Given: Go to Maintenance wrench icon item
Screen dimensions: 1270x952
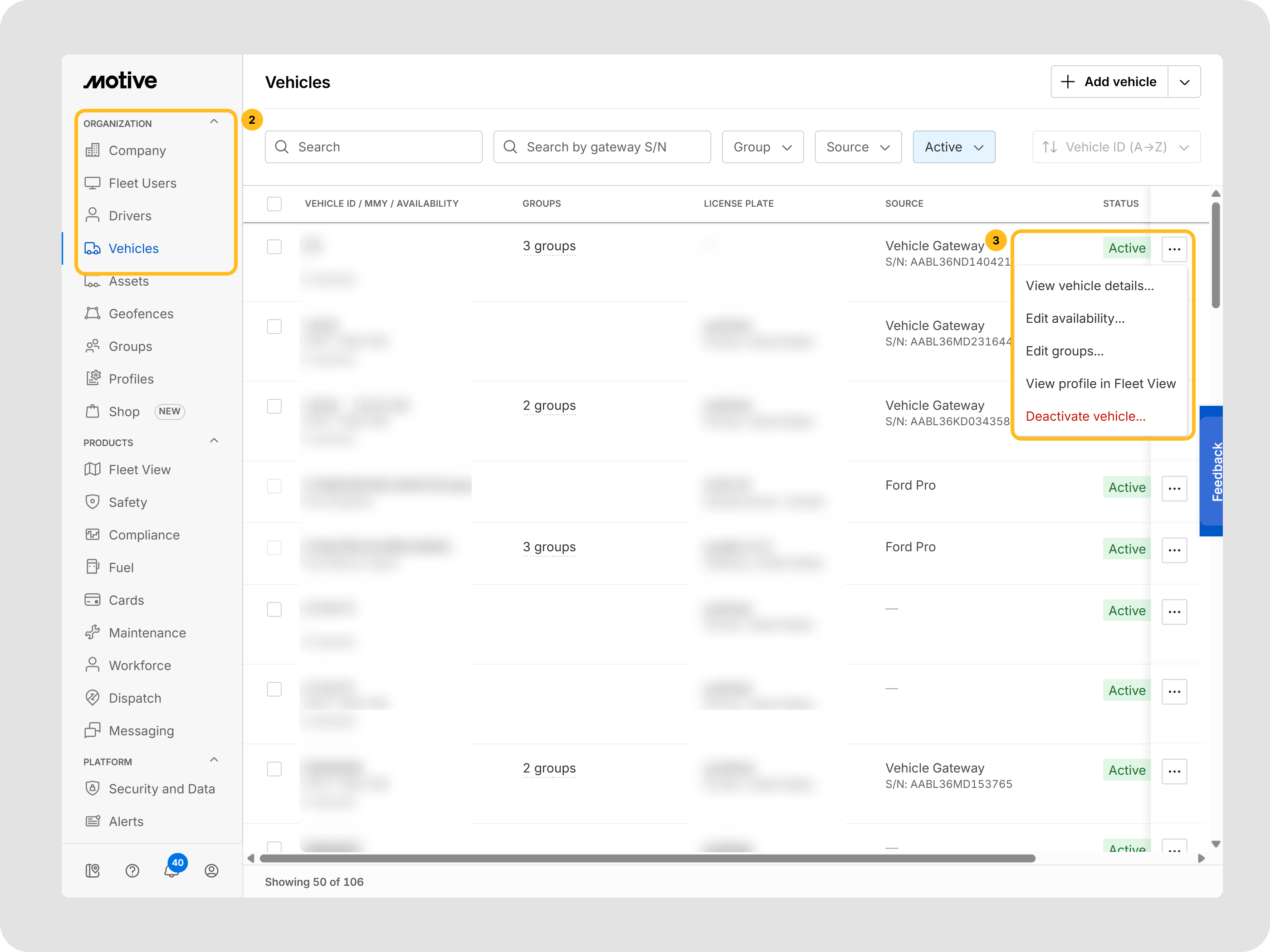Looking at the screenshot, I should (x=147, y=633).
